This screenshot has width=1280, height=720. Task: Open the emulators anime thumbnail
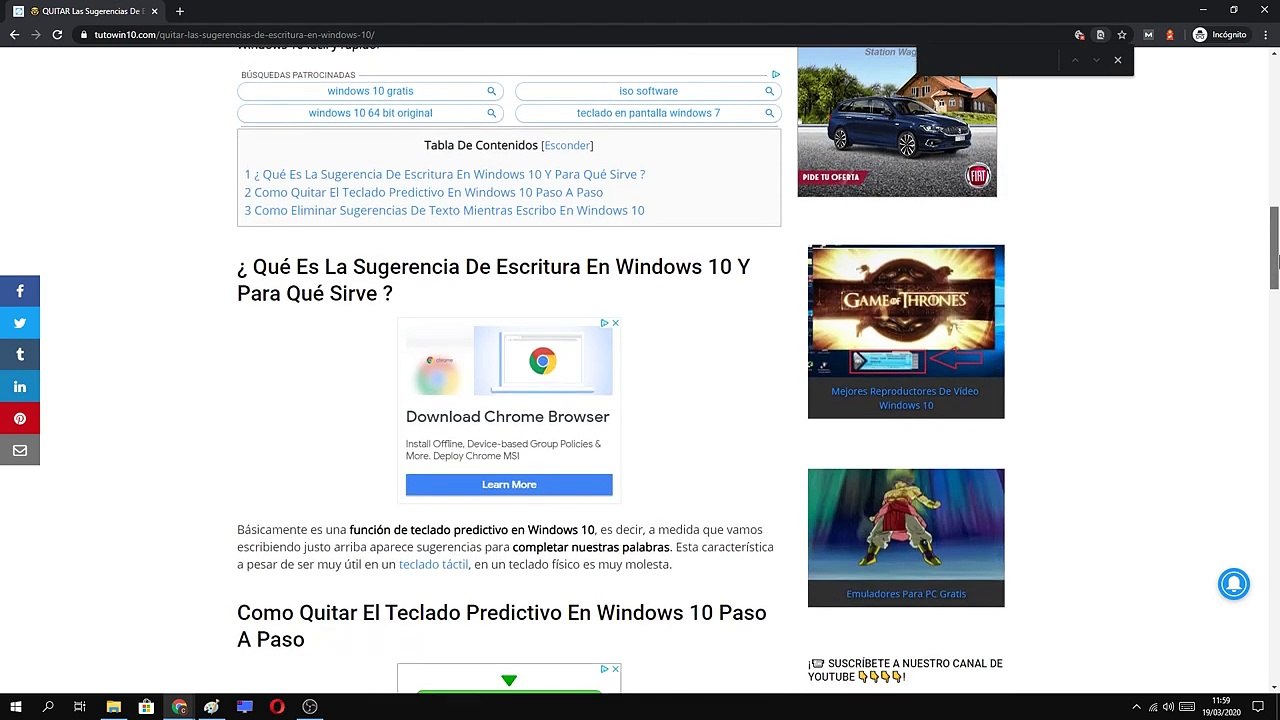906,525
